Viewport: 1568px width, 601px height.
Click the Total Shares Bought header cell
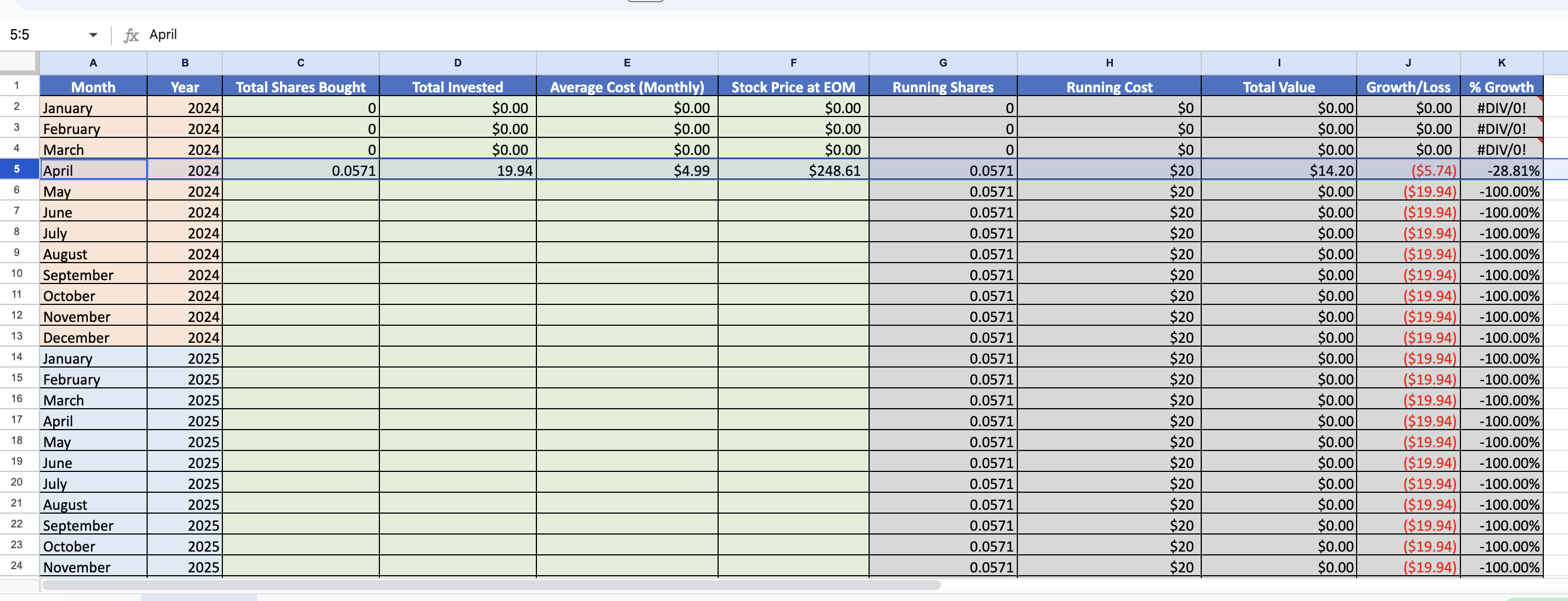coord(300,87)
